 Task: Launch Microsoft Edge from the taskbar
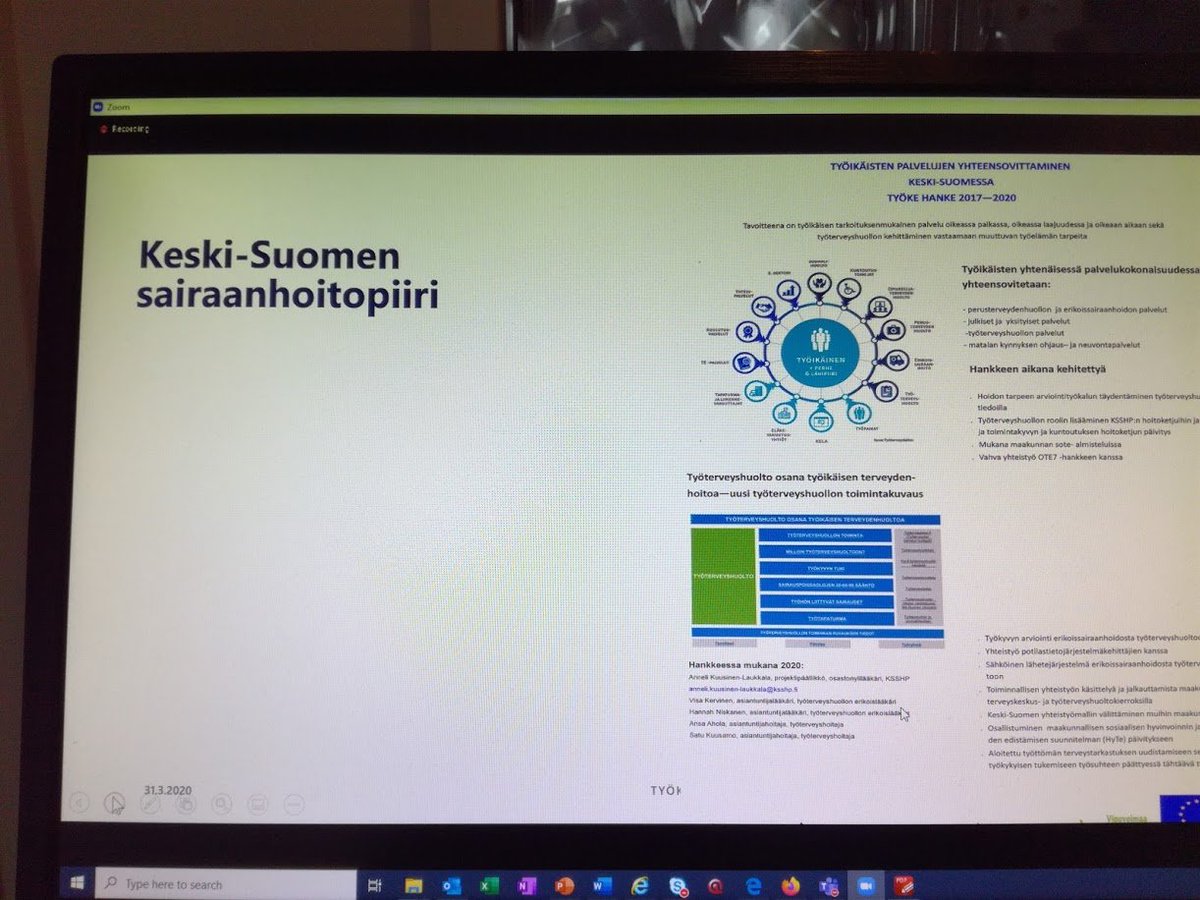click(753, 885)
